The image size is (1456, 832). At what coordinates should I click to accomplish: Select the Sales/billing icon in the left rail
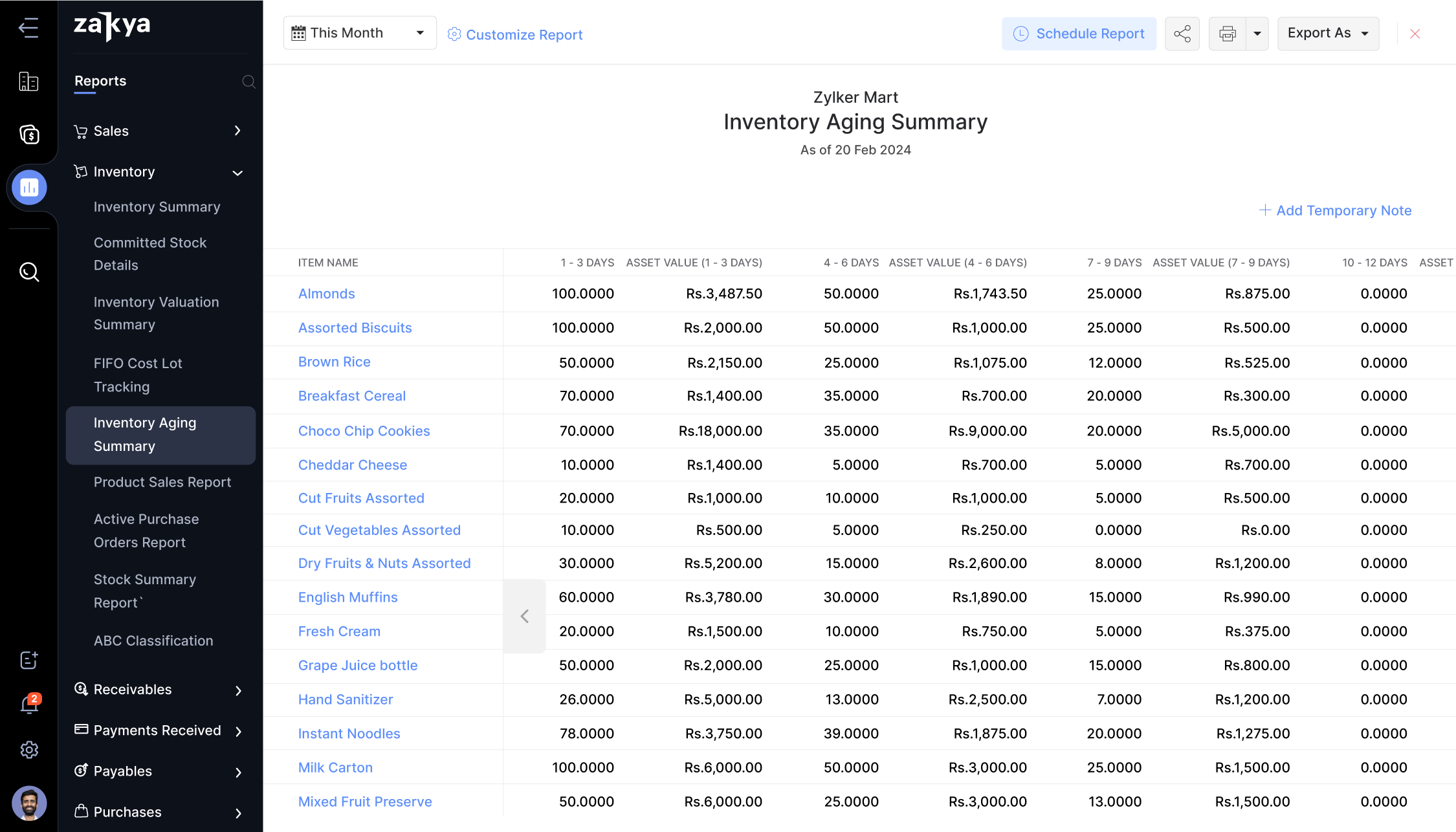click(29, 135)
